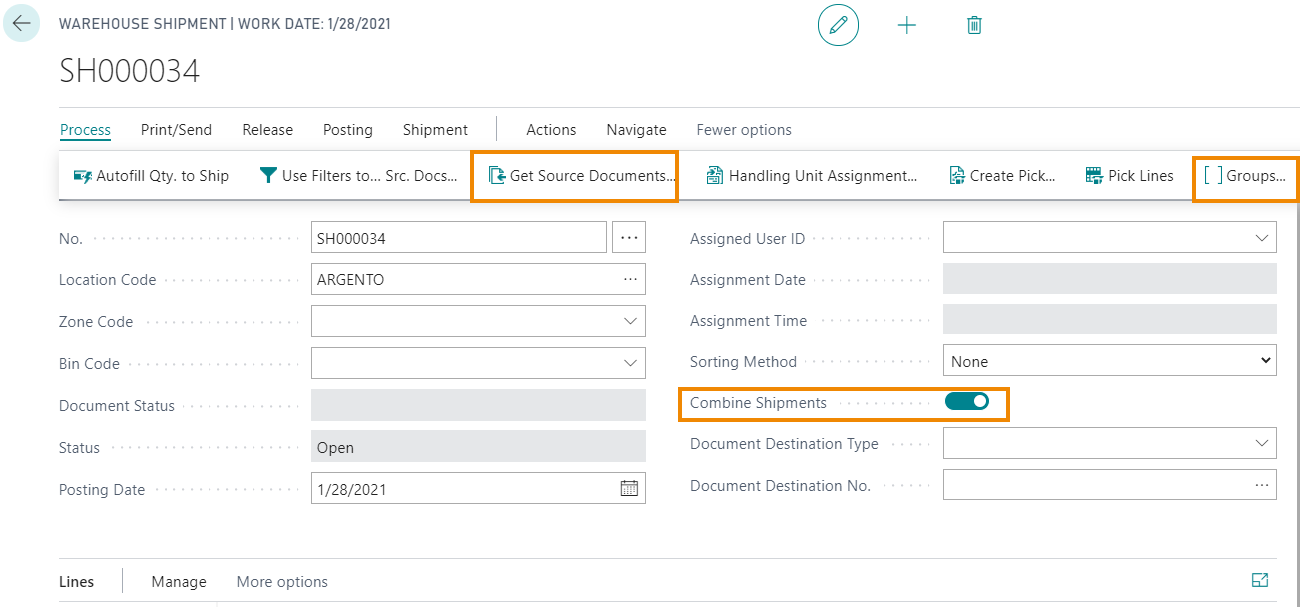
Task: Open the Print/Send menu
Action: click(x=176, y=130)
